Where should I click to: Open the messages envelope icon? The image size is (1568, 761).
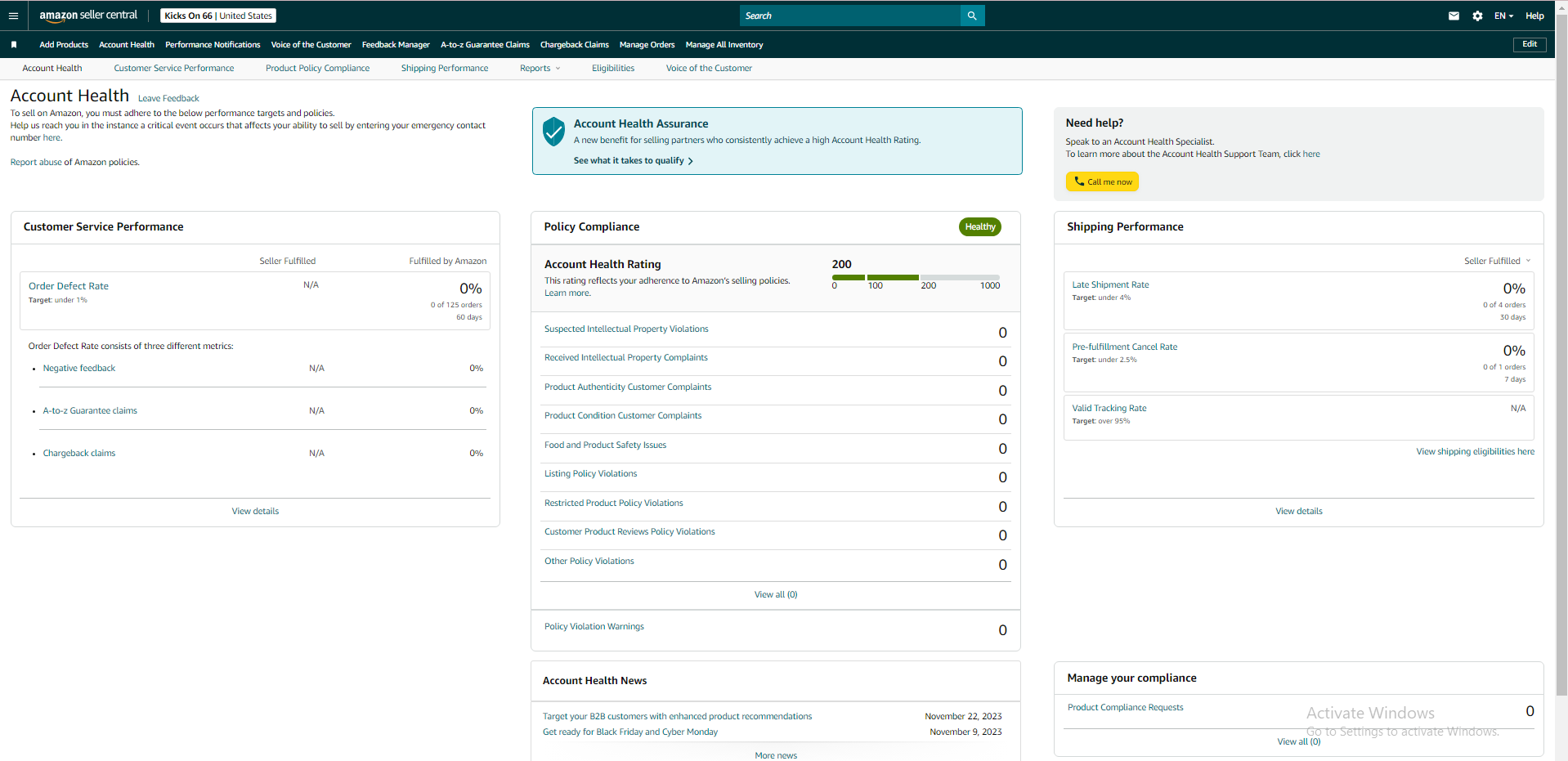tap(1454, 16)
